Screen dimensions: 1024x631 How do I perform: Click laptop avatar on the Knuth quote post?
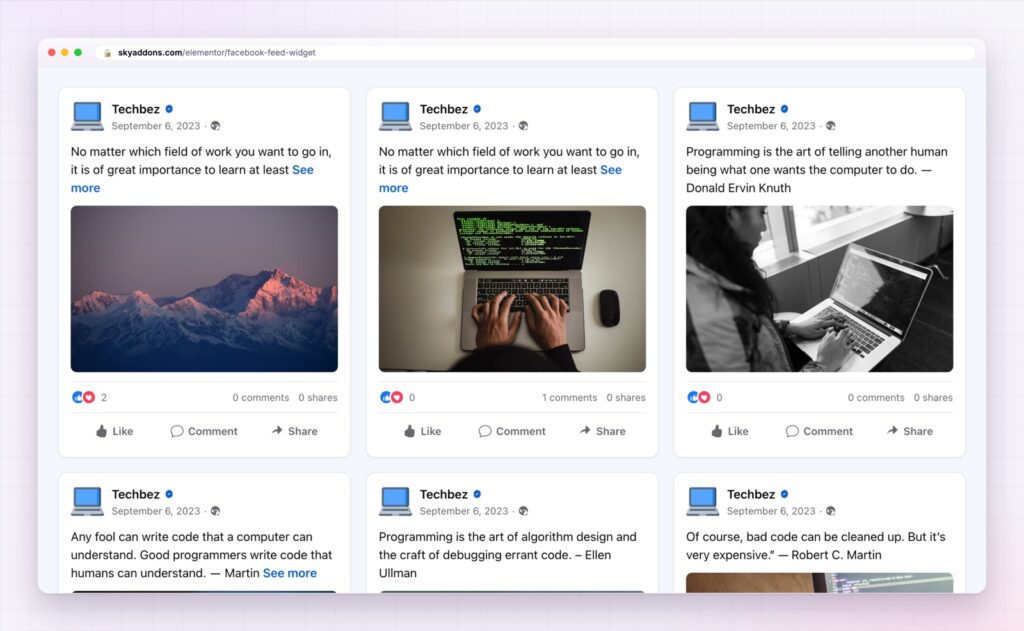(703, 116)
